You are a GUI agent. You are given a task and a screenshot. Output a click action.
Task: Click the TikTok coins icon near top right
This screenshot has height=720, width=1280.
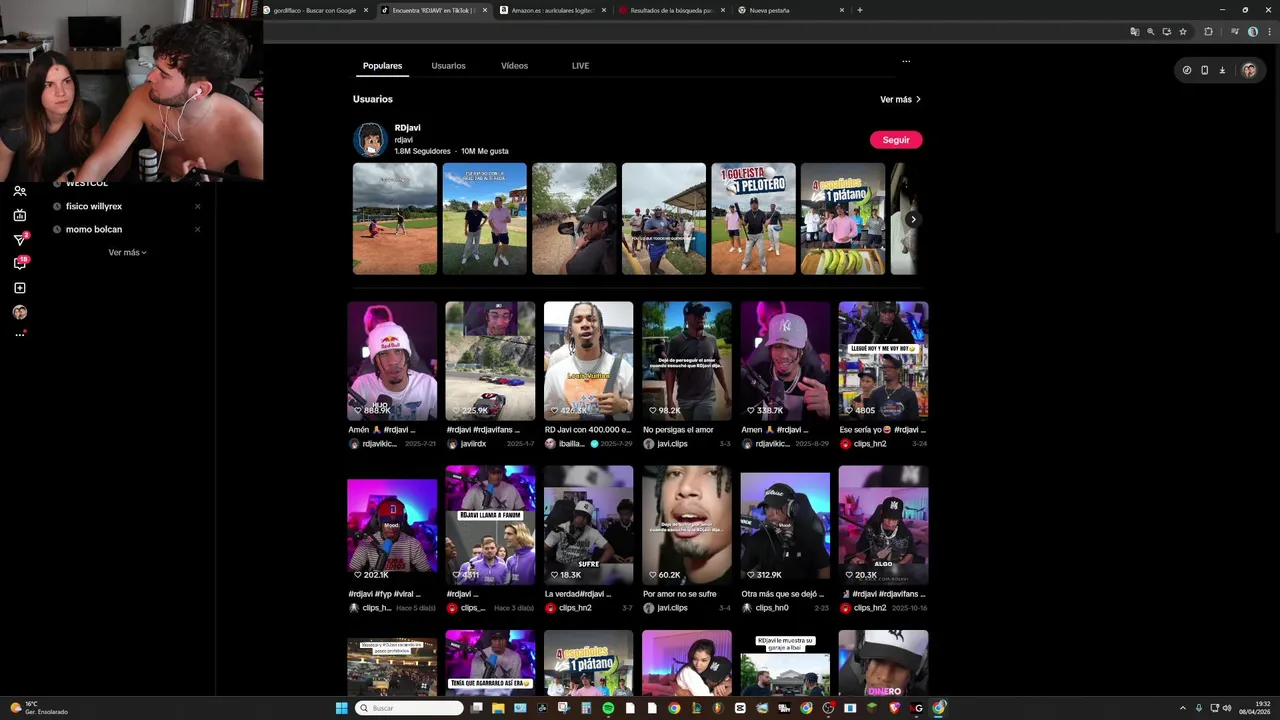[x=1187, y=70]
